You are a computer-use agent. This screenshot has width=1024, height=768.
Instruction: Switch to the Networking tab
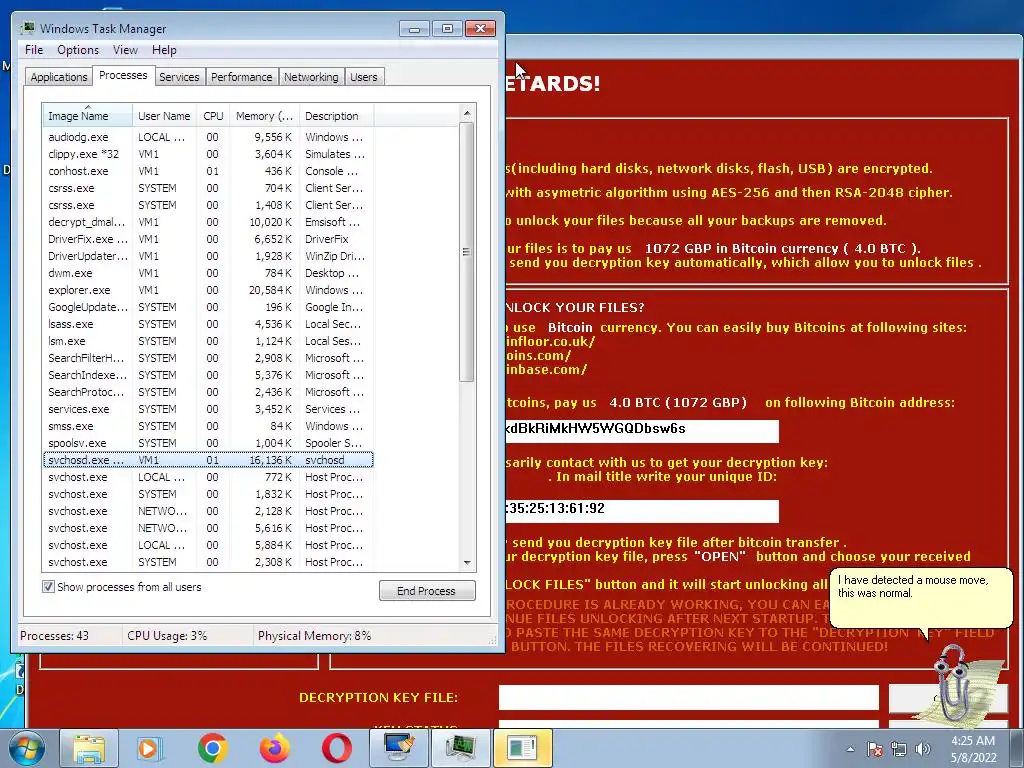(x=312, y=77)
